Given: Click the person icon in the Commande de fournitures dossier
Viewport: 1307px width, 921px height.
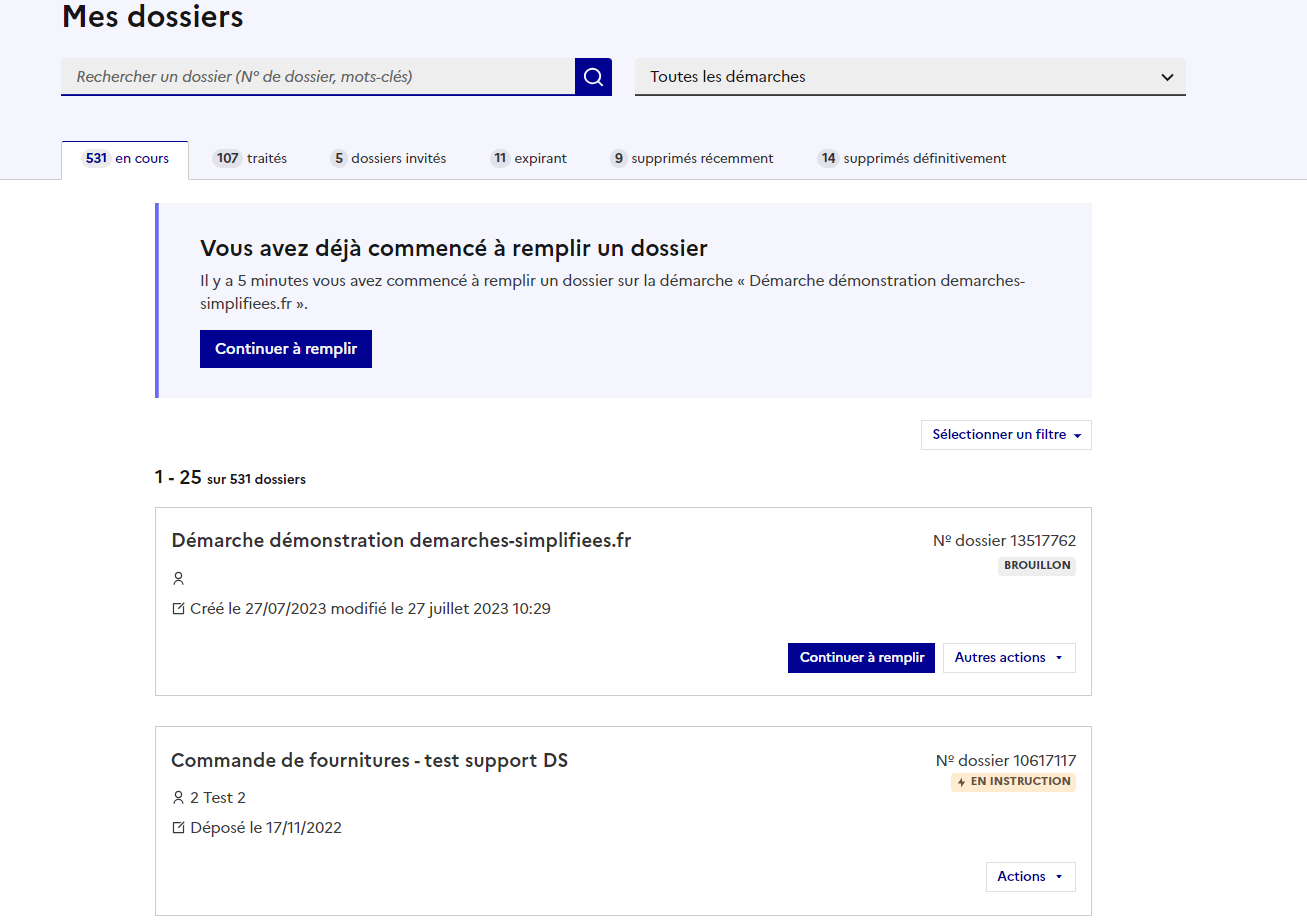Looking at the screenshot, I should 179,798.
